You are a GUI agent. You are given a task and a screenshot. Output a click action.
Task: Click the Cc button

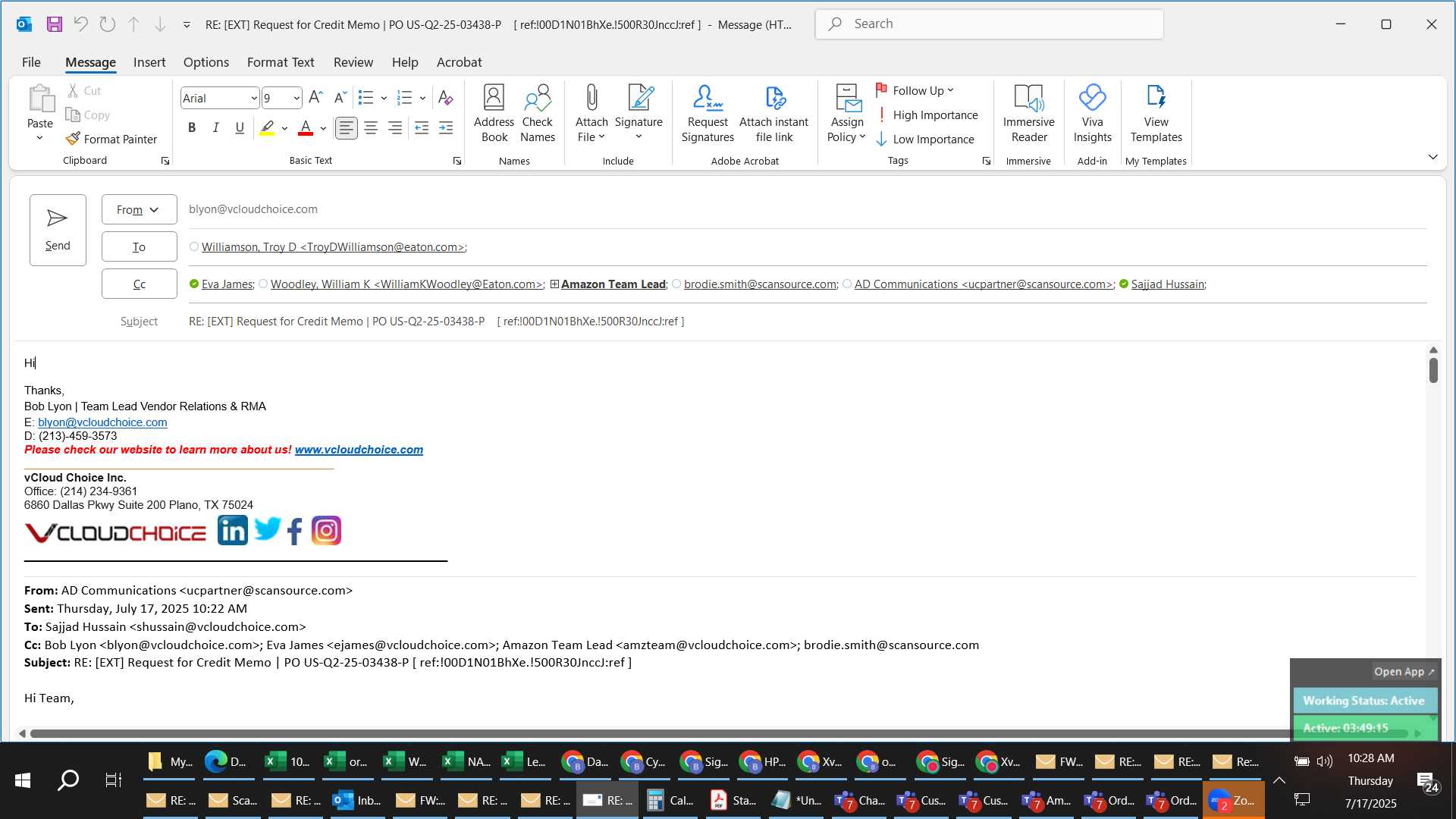(x=139, y=284)
